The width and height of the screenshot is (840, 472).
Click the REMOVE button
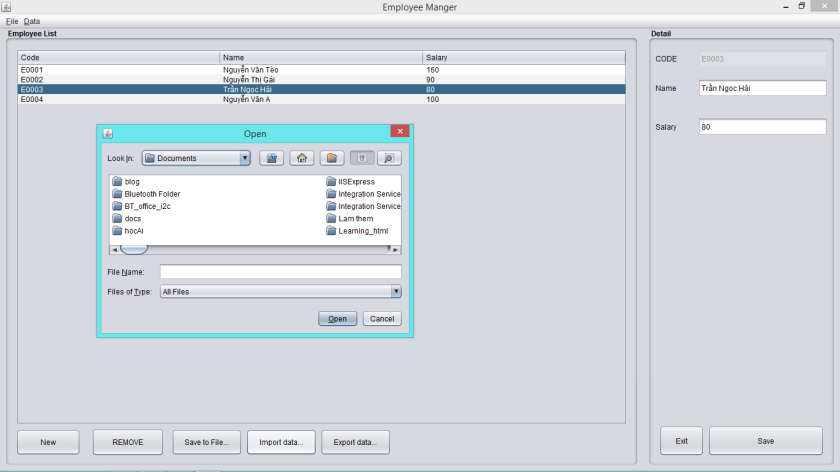[x=128, y=442]
